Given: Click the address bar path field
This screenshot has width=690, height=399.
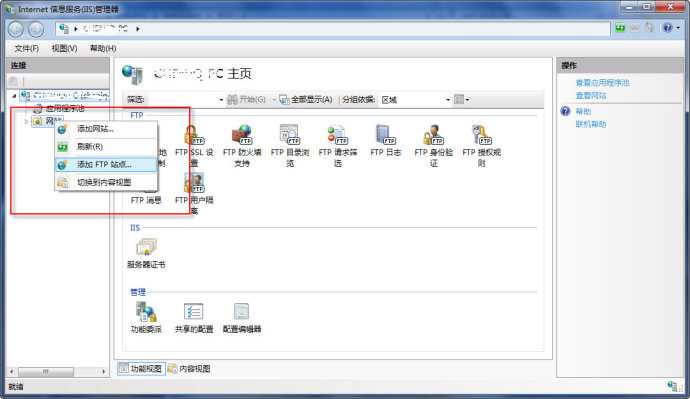Looking at the screenshot, I should coord(333,29).
